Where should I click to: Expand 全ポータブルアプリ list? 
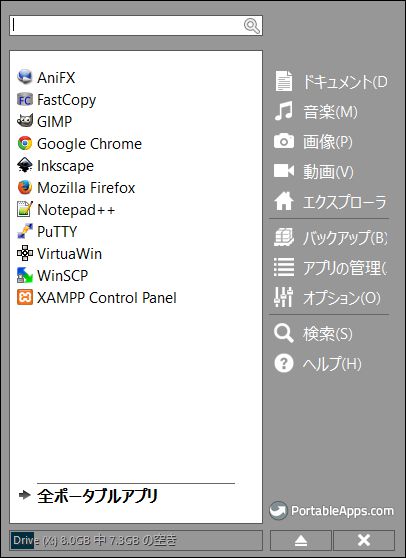97,496
